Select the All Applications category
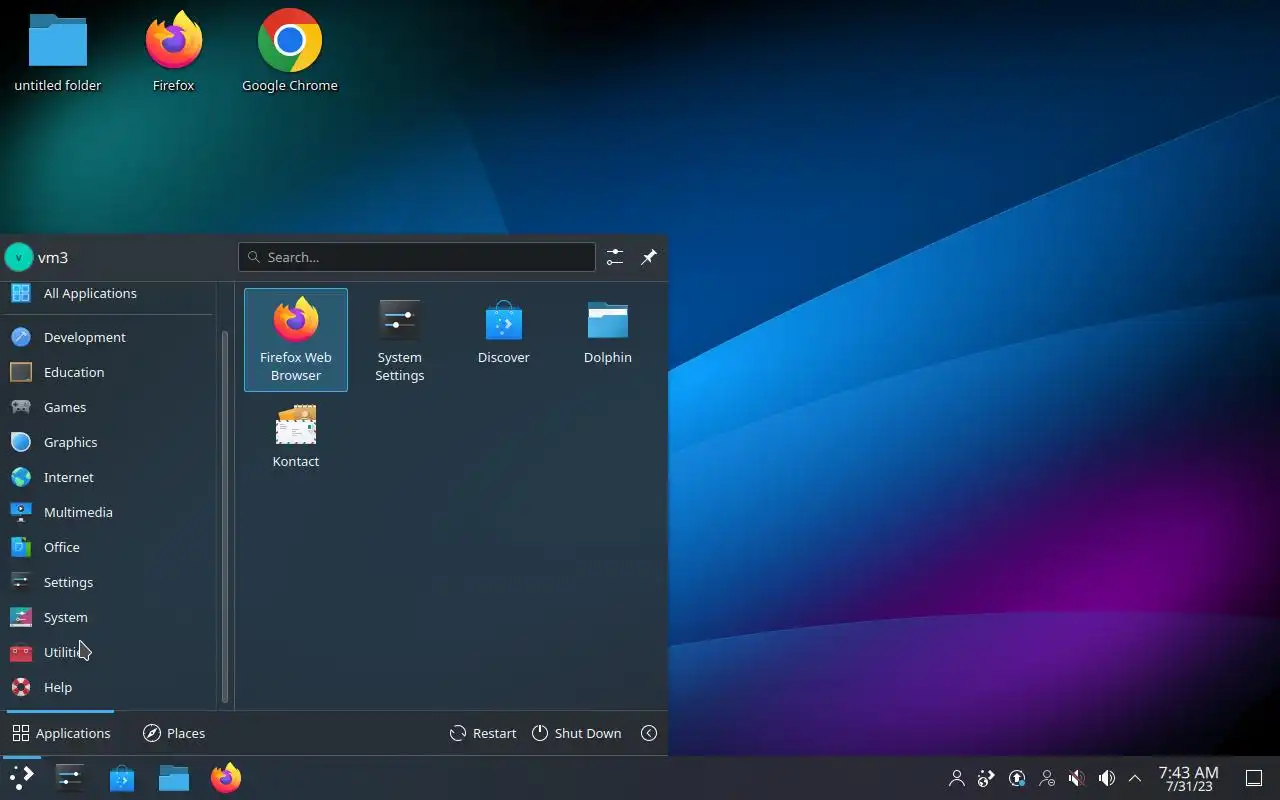This screenshot has width=1280, height=800. point(108,293)
